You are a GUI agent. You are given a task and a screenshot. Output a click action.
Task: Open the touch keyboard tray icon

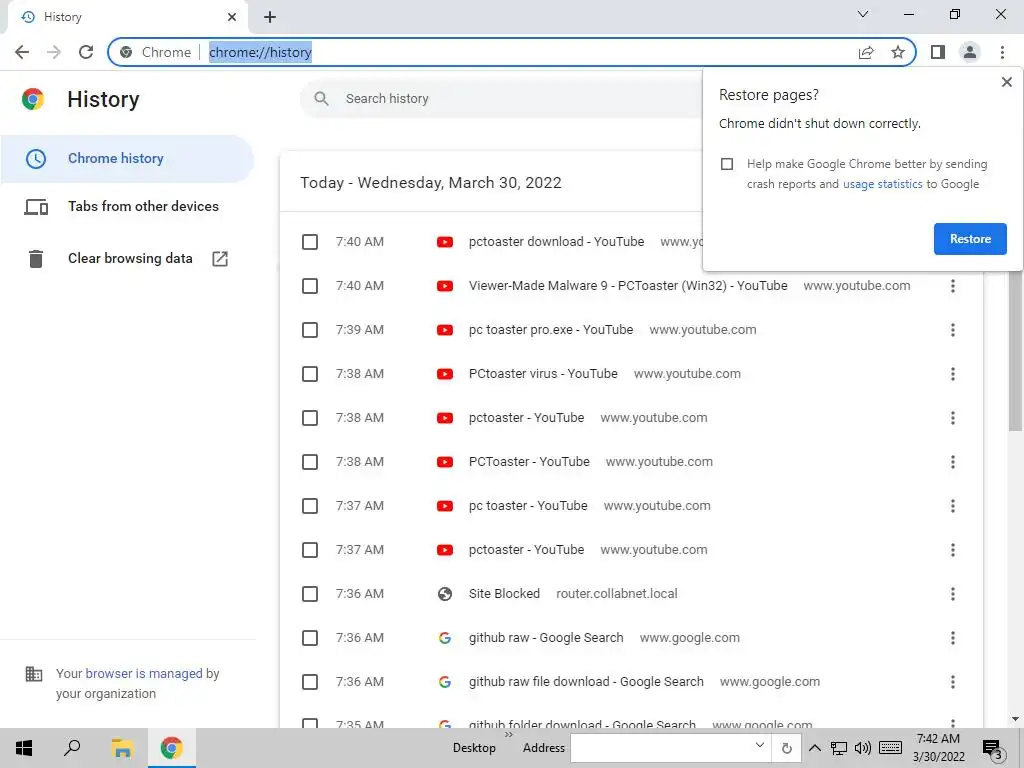click(x=890, y=748)
